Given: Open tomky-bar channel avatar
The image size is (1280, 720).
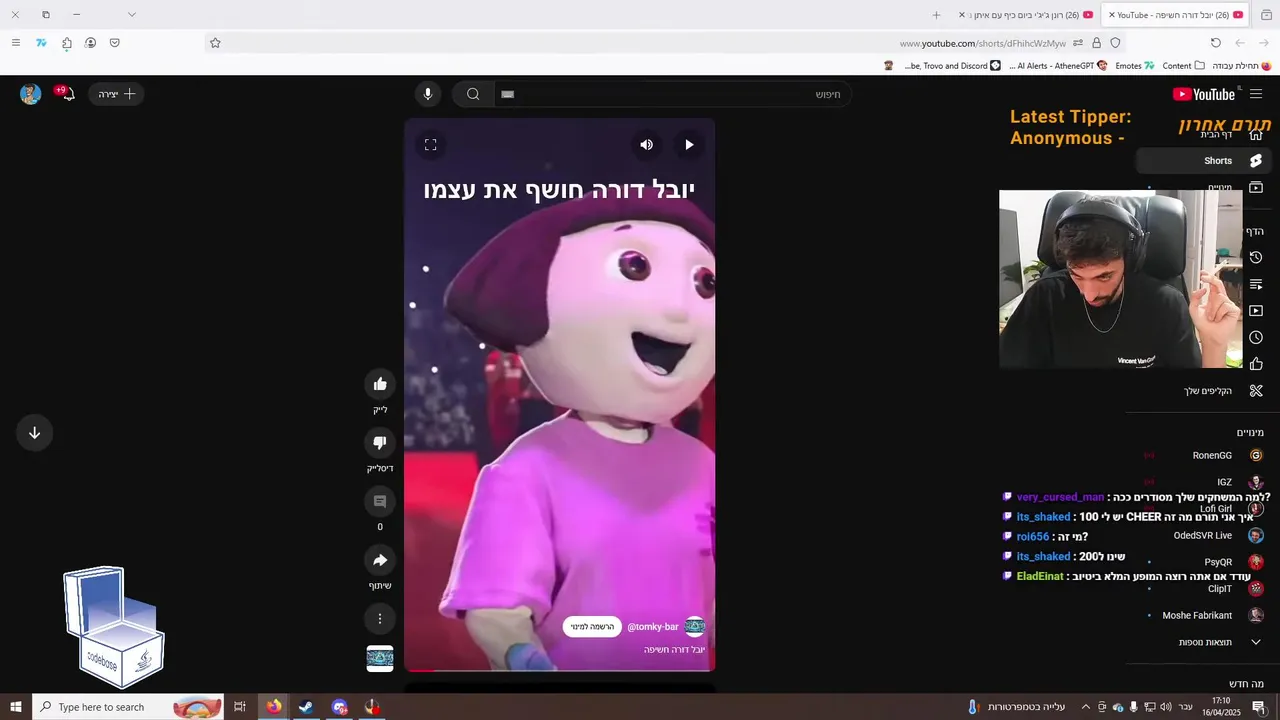Looking at the screenshot, I should pyautogui.click(x=695, y=627).
